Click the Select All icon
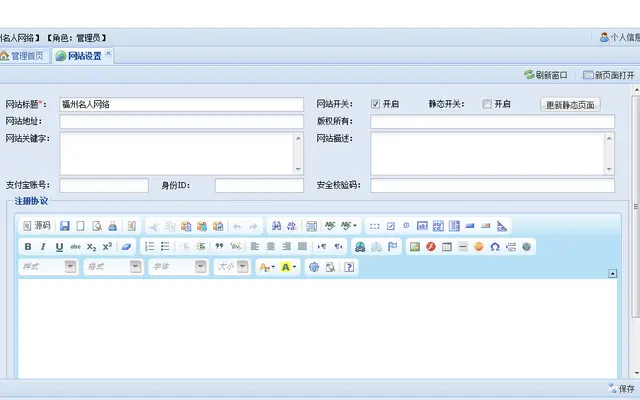 (x=311, y=226)
